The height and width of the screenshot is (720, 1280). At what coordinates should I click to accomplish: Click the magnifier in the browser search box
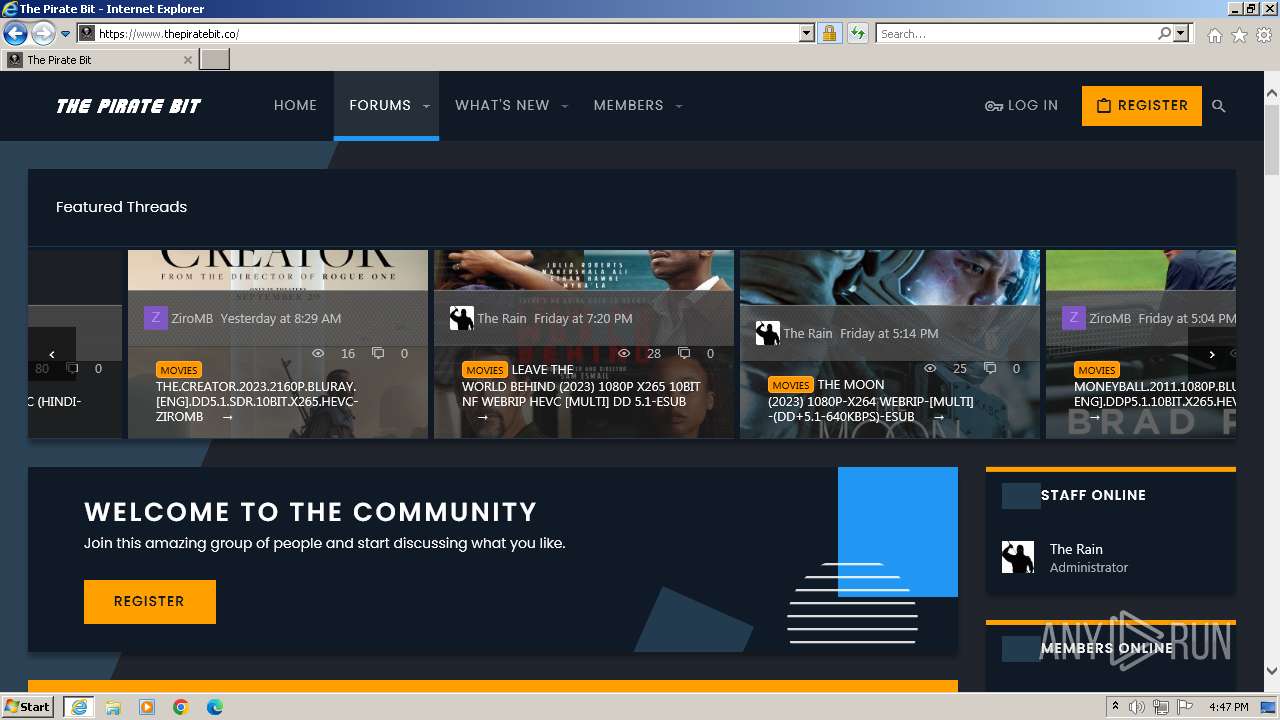pos(1164,33)
